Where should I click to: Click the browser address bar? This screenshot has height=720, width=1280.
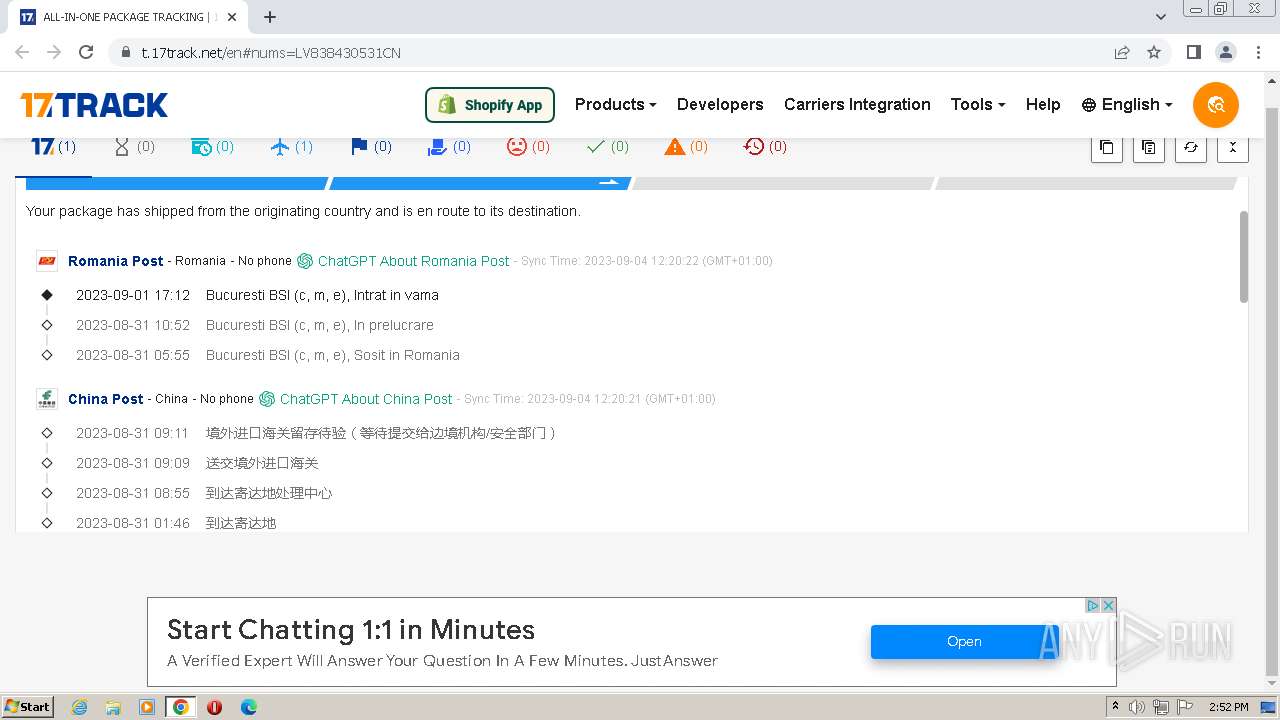[610, 53]
